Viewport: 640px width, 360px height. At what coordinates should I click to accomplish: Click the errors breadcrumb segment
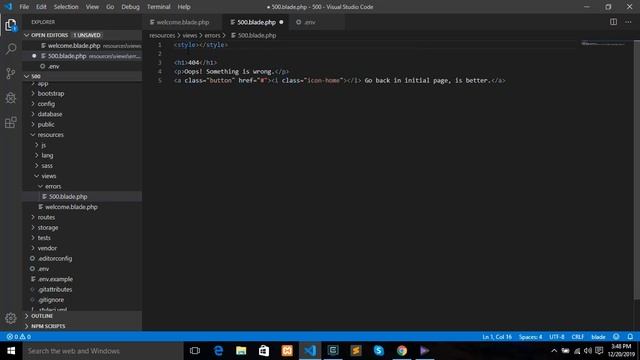[x=212, y=36]
